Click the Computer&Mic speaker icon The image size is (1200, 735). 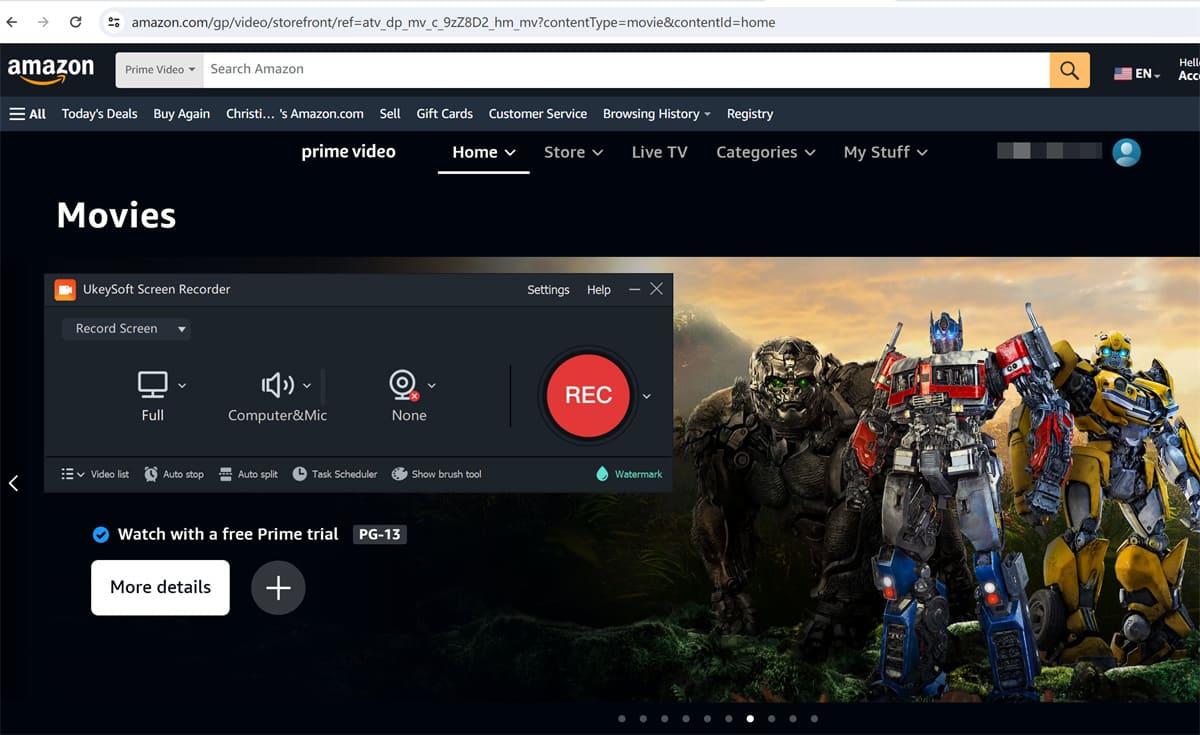[277, 385]
